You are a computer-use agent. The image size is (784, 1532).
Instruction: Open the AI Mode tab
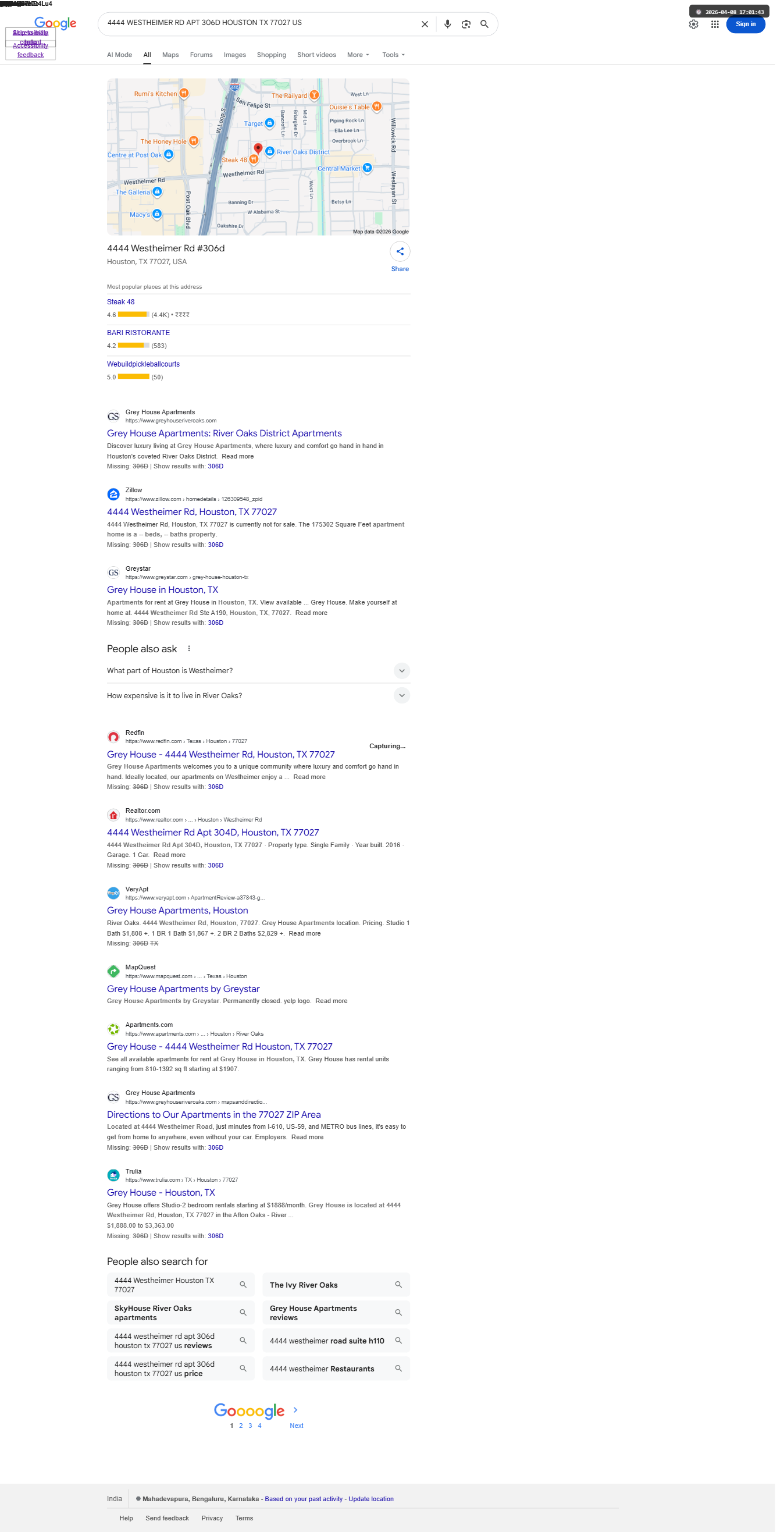[x=119, y=55]
